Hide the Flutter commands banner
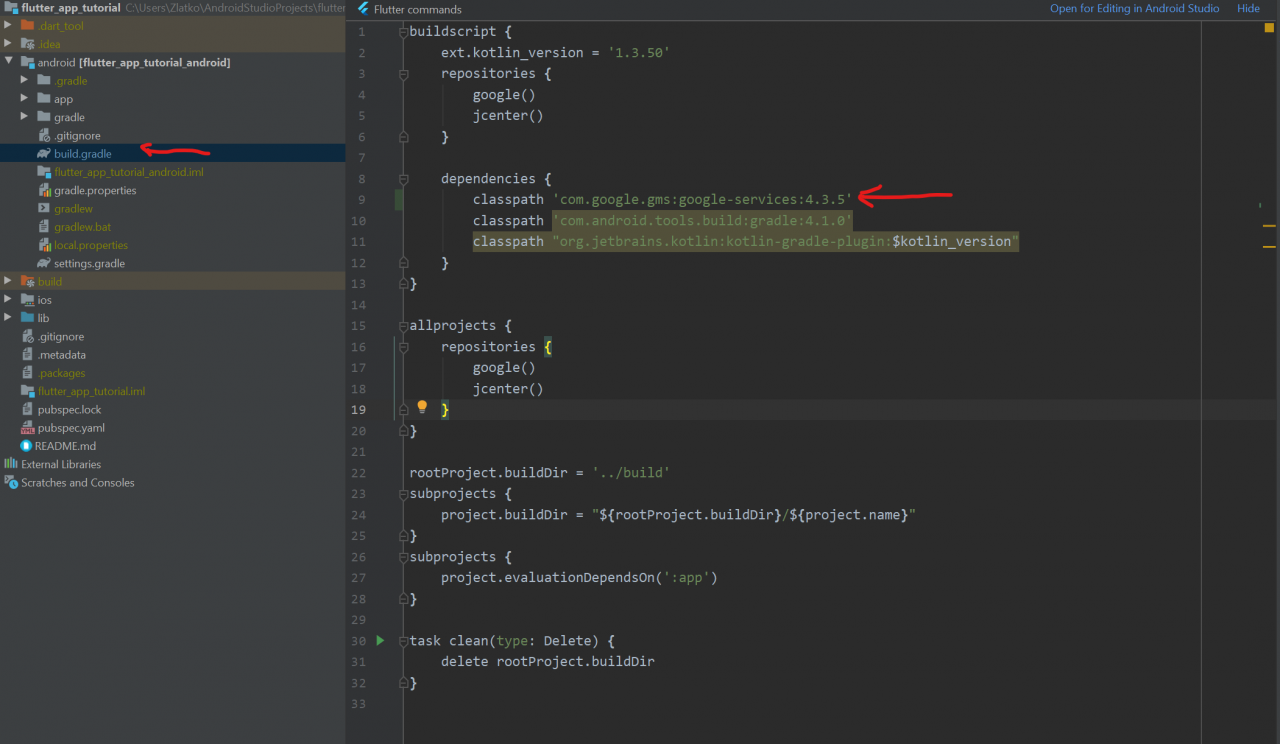The height and width of the screenshot is (744, 1280). [1248, 8]
